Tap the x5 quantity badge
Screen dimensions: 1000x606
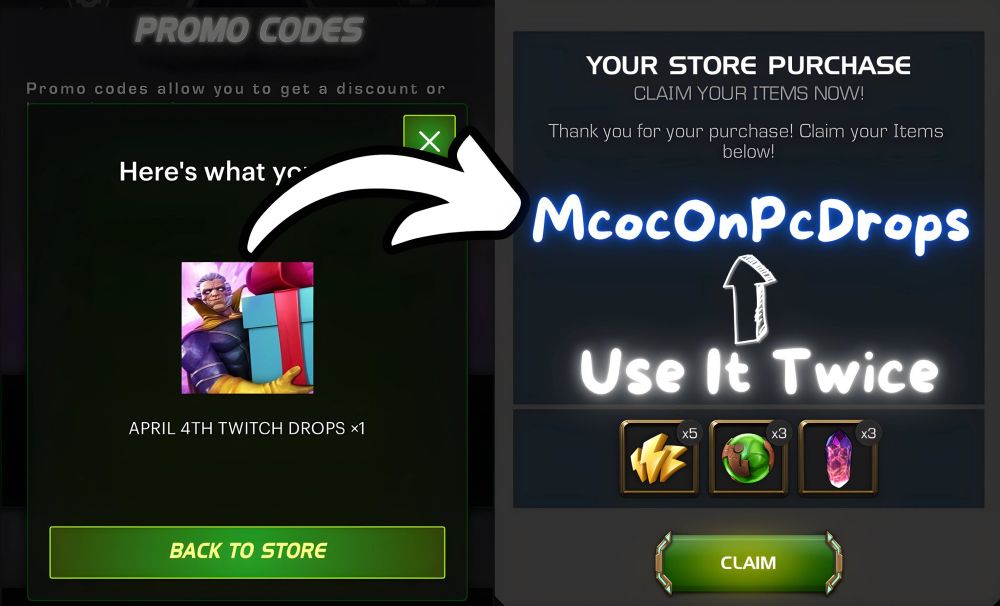pyautogui.click(x=689, y=434)
